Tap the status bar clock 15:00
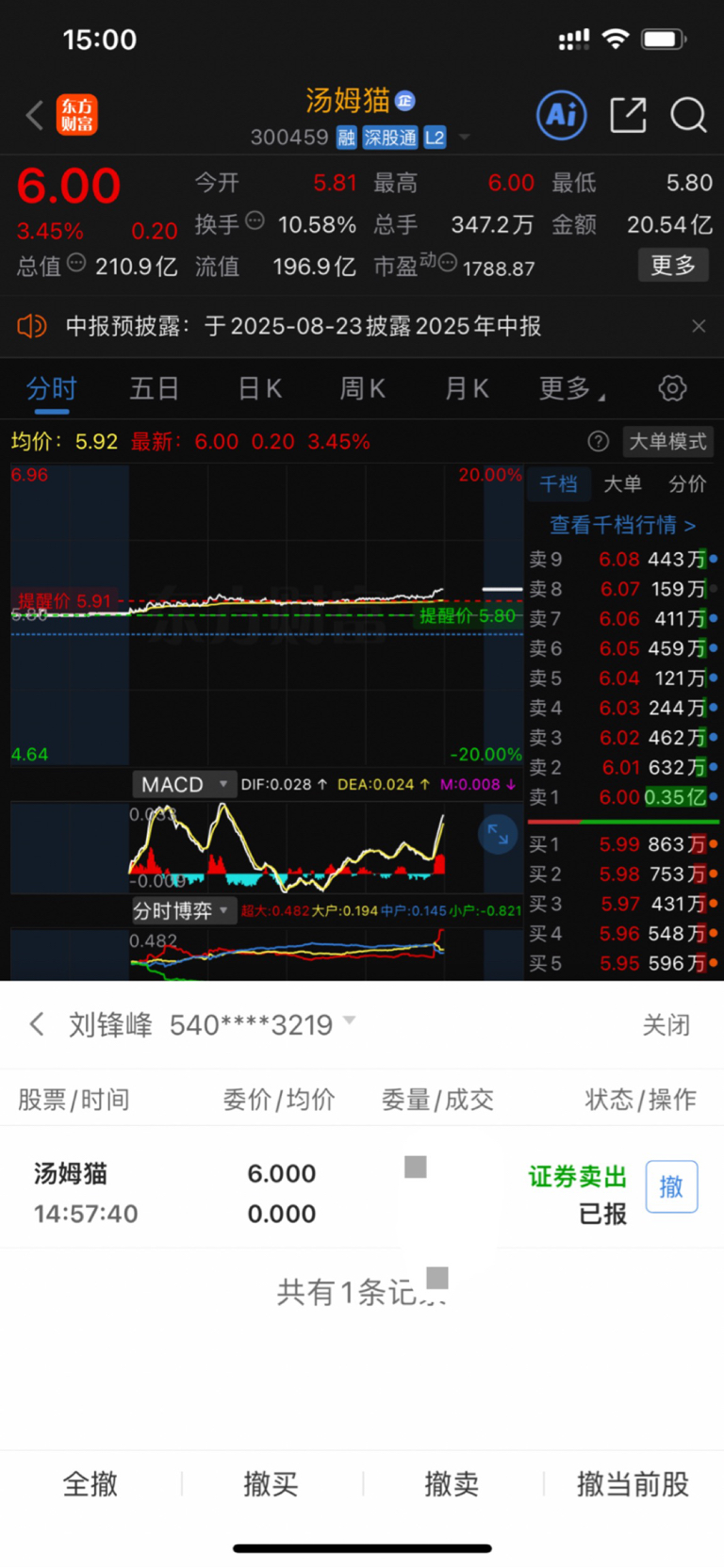Image resolution: width=724 pixels, height=1568 pixels. (99, 40)
